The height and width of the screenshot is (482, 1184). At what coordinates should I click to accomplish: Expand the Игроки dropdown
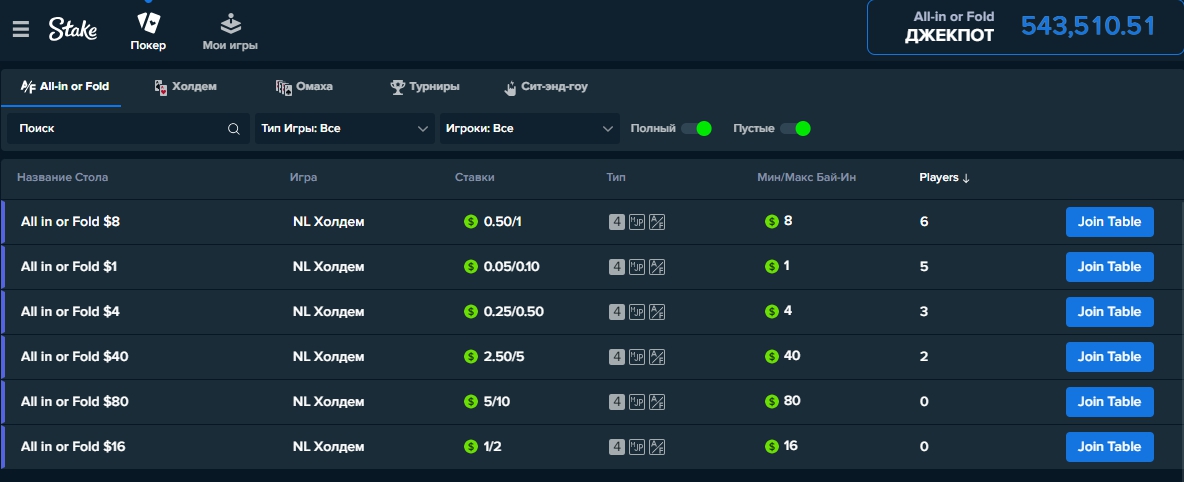[x=529, y=129]
